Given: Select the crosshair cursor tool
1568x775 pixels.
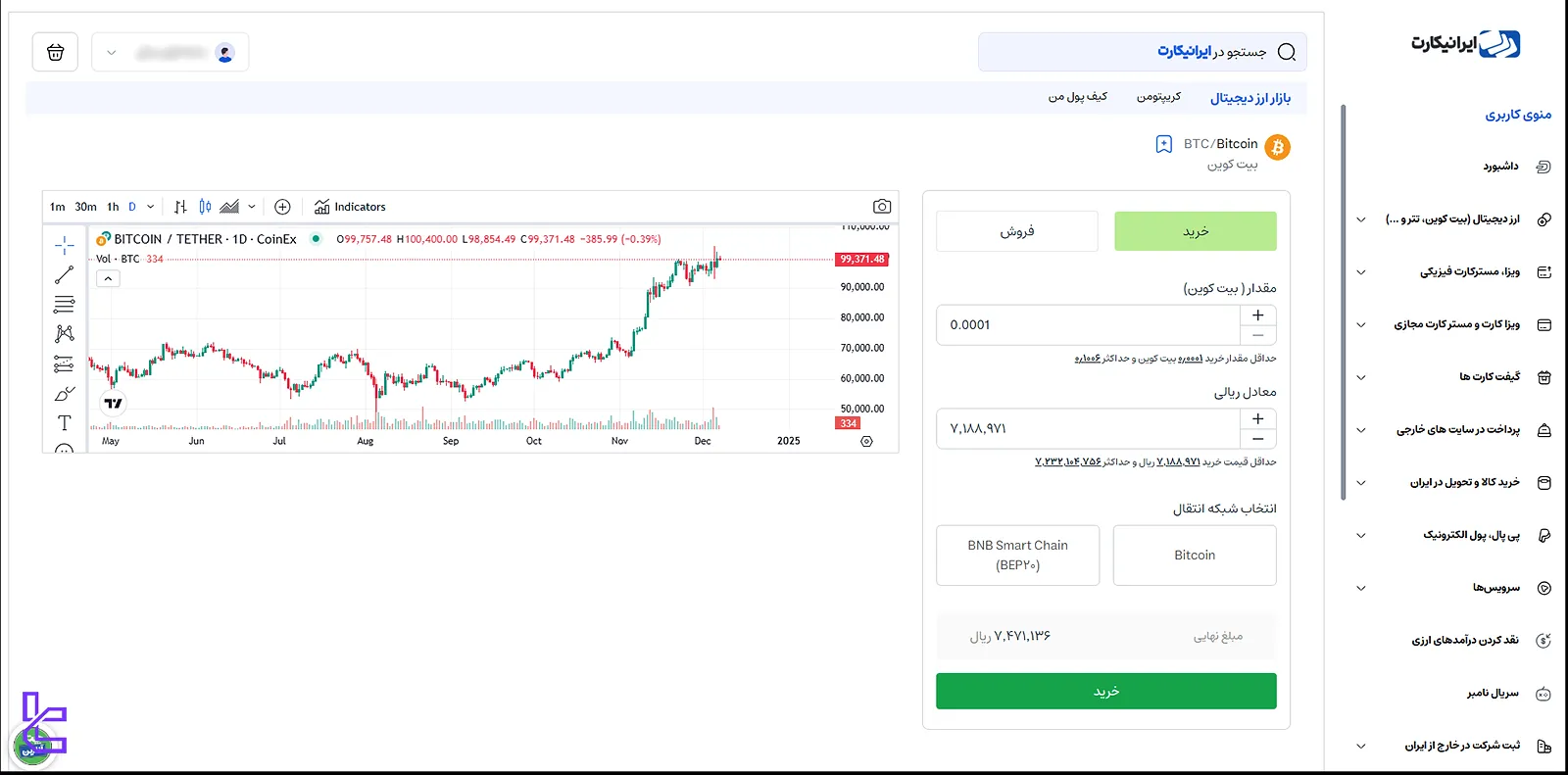Looking at the screenshot, I should tap(65, 245).
